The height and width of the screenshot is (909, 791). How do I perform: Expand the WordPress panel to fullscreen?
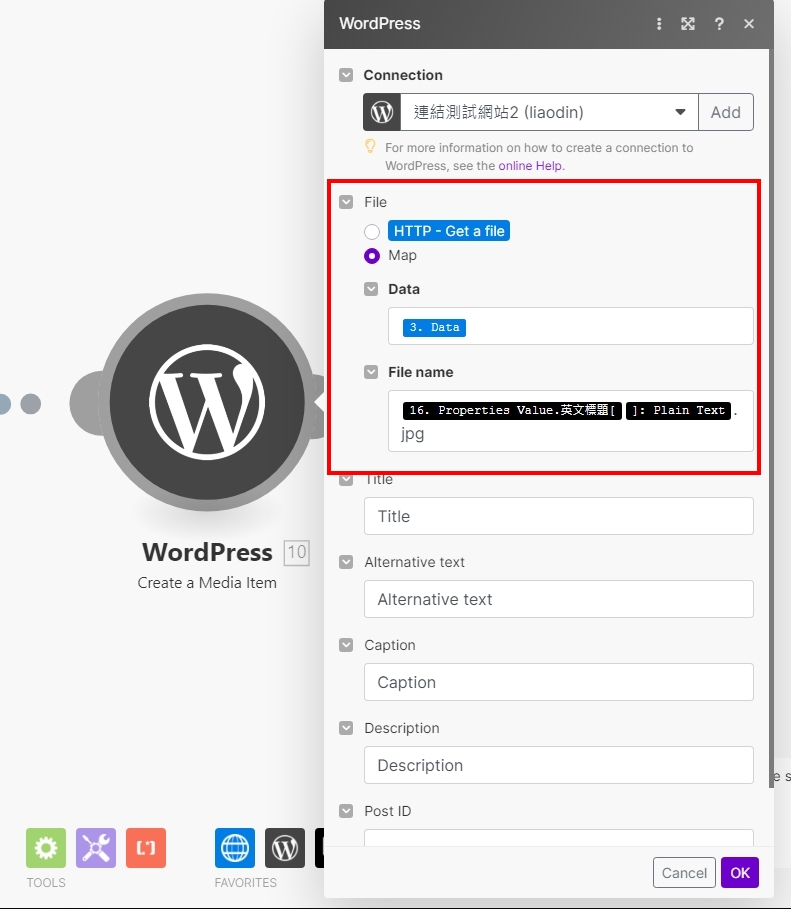[x=688, y=24]
